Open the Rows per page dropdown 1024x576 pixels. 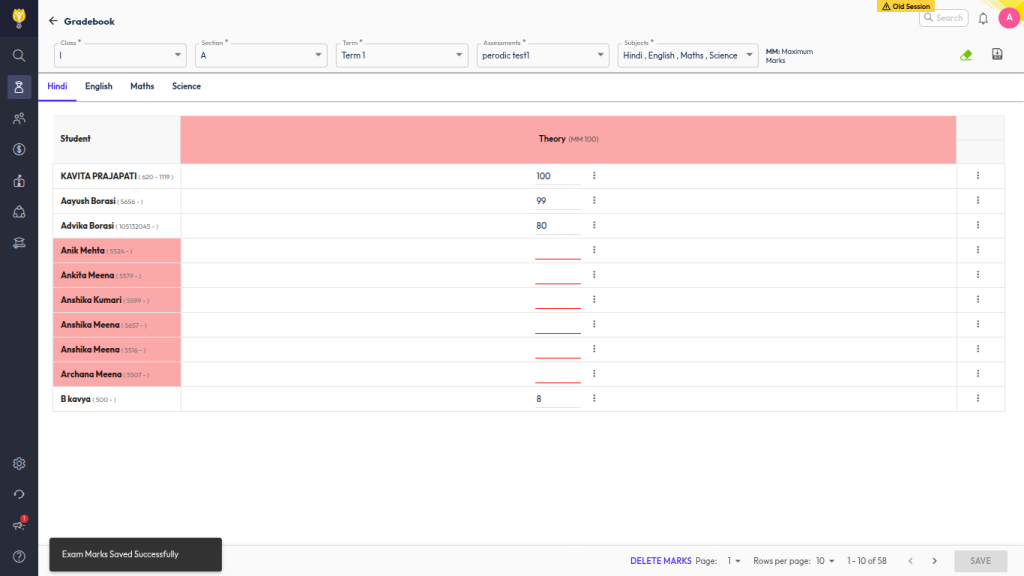pyautogui.click(x=825, y=561)
